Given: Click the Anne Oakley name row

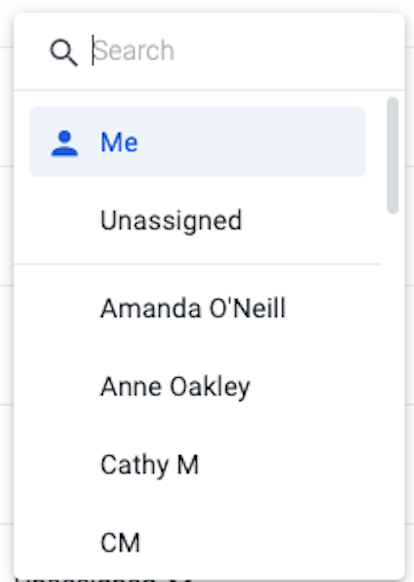Looking at the screenshot, I should pyautogui.click(x=198, y=387).
